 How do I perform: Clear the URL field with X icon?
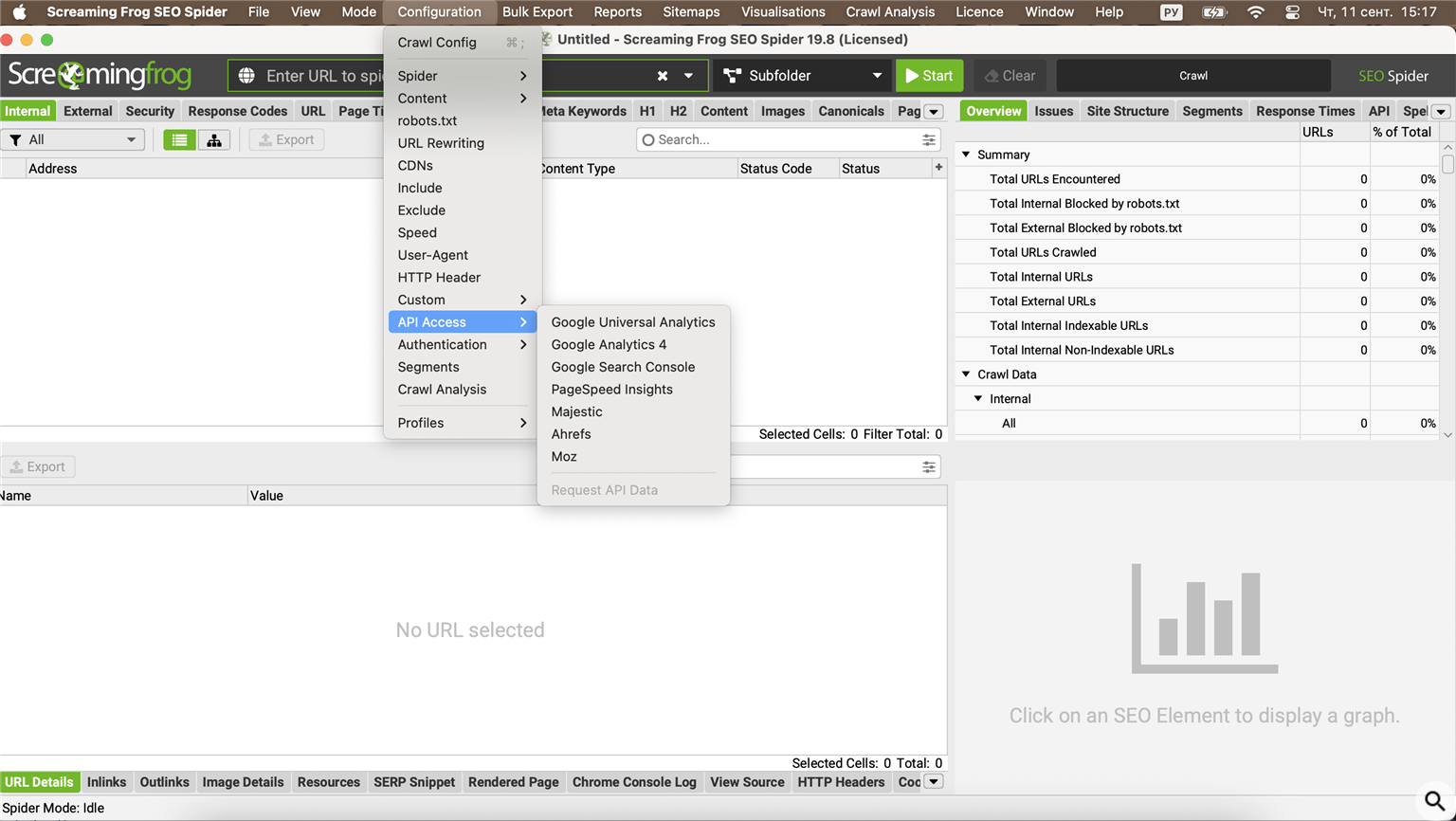coord(663,76)
